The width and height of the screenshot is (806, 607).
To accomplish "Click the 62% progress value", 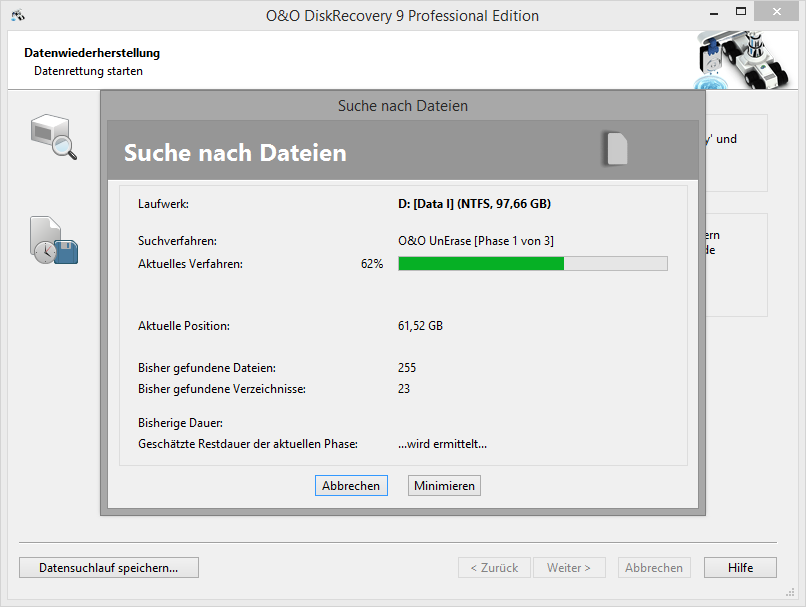I will coord(372,264).
